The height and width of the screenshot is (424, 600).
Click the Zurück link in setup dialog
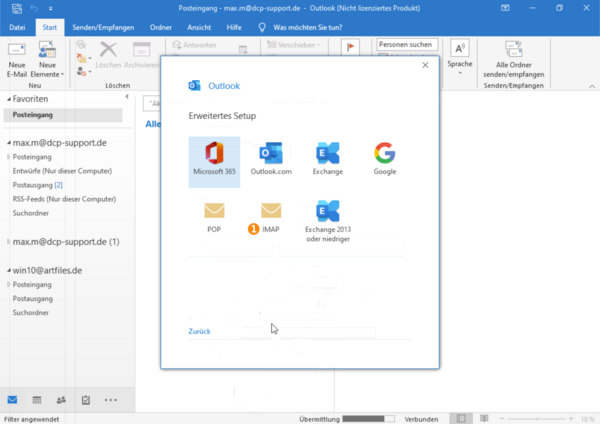199,331
